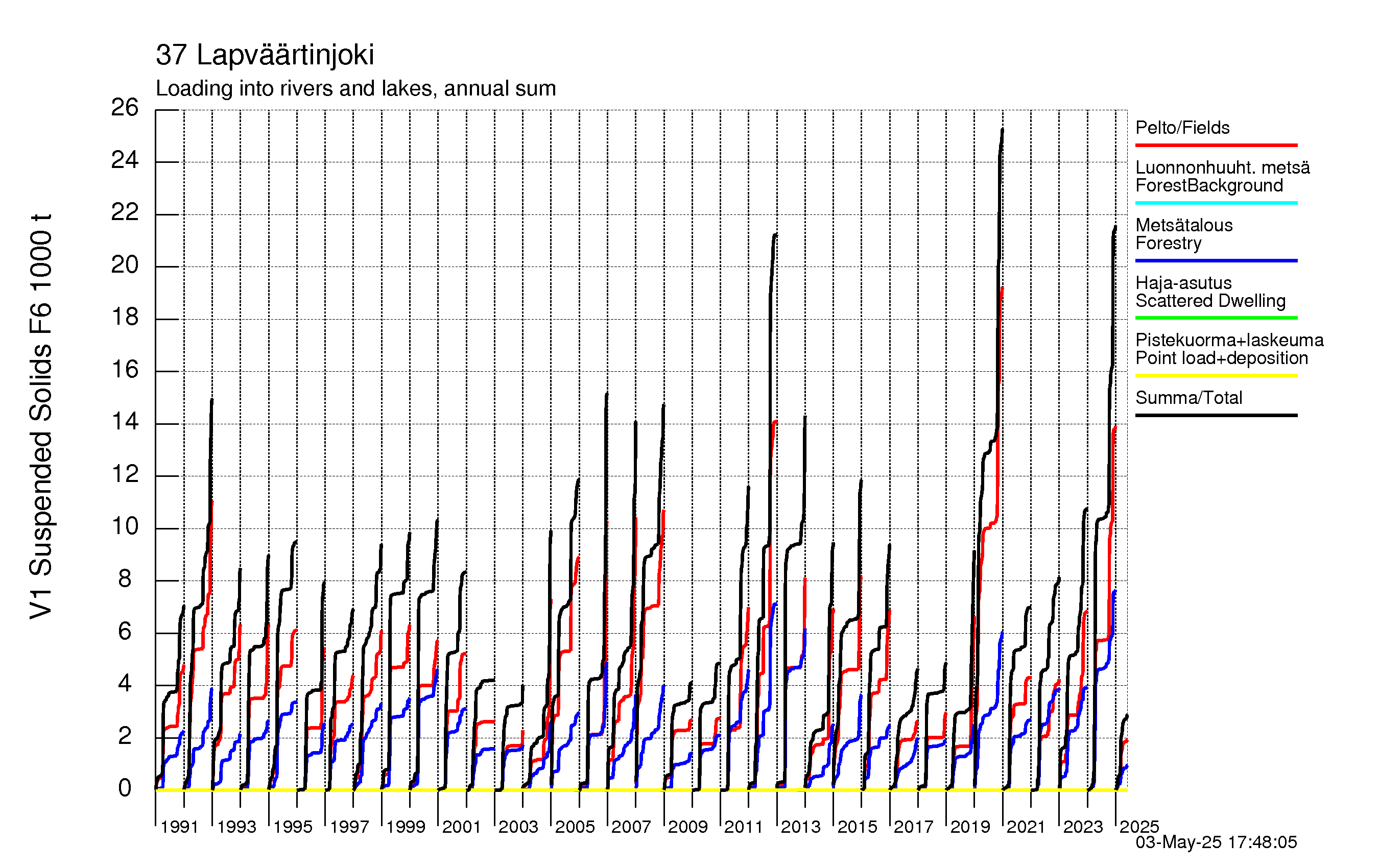The width and height of the screenshot is (1379, 868).
Task: Click the y-axis value 26
Action: (125, 108)
